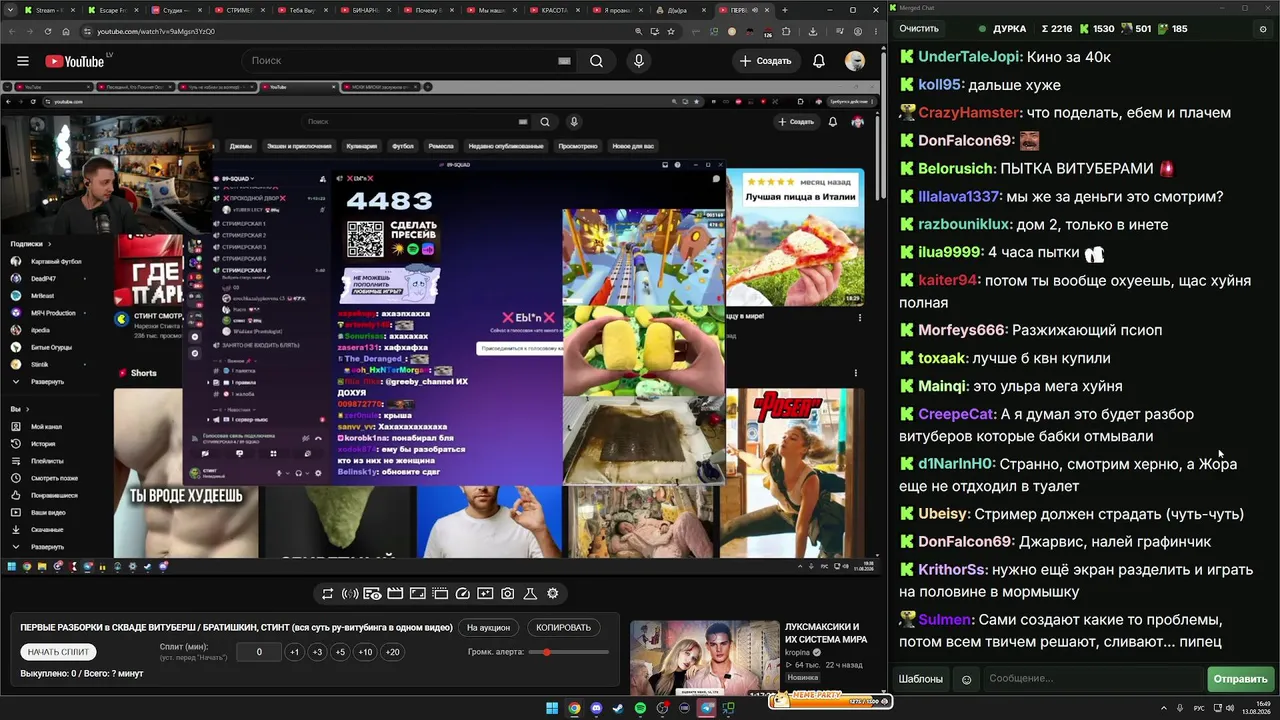Open the browser extensions puzzle icon
1280x720 pixels.
pos(786,31)
